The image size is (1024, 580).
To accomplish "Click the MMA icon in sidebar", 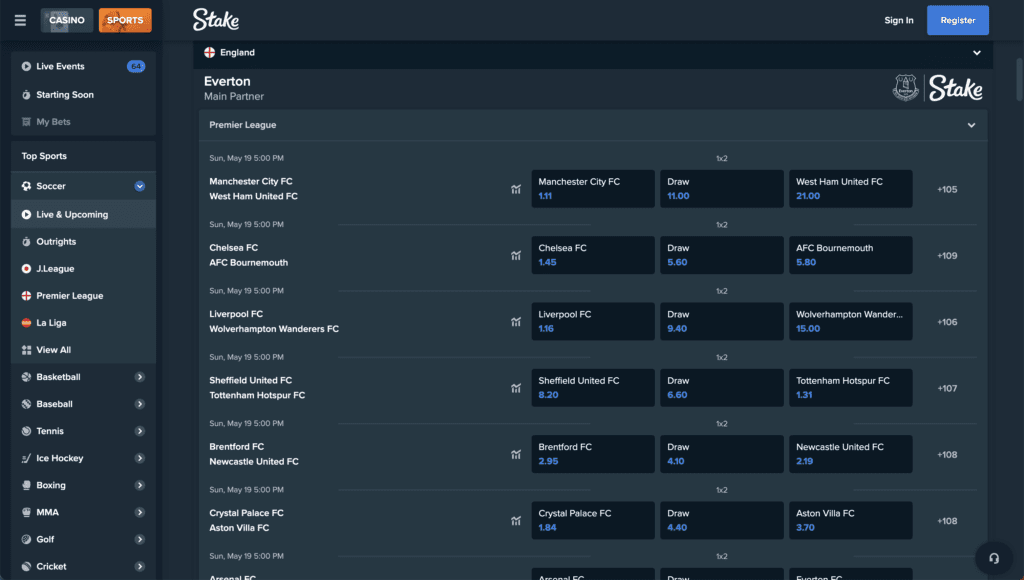I will click(x=26, y=512).
